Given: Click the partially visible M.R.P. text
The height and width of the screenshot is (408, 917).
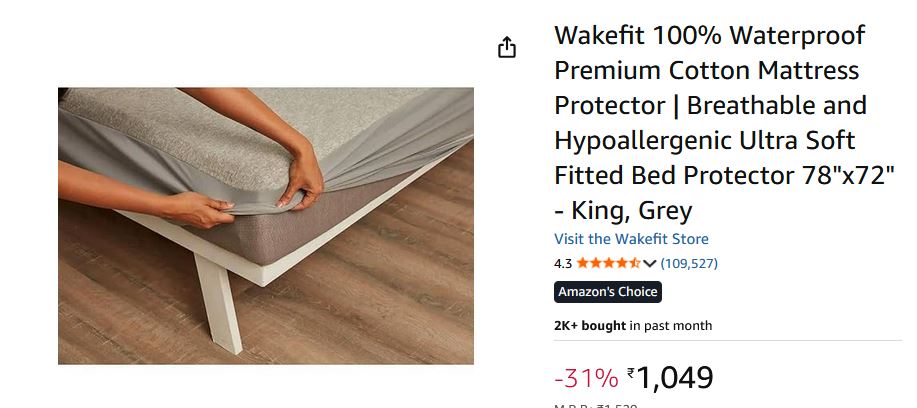Looking at the screenshot, I should pos(595,405).
